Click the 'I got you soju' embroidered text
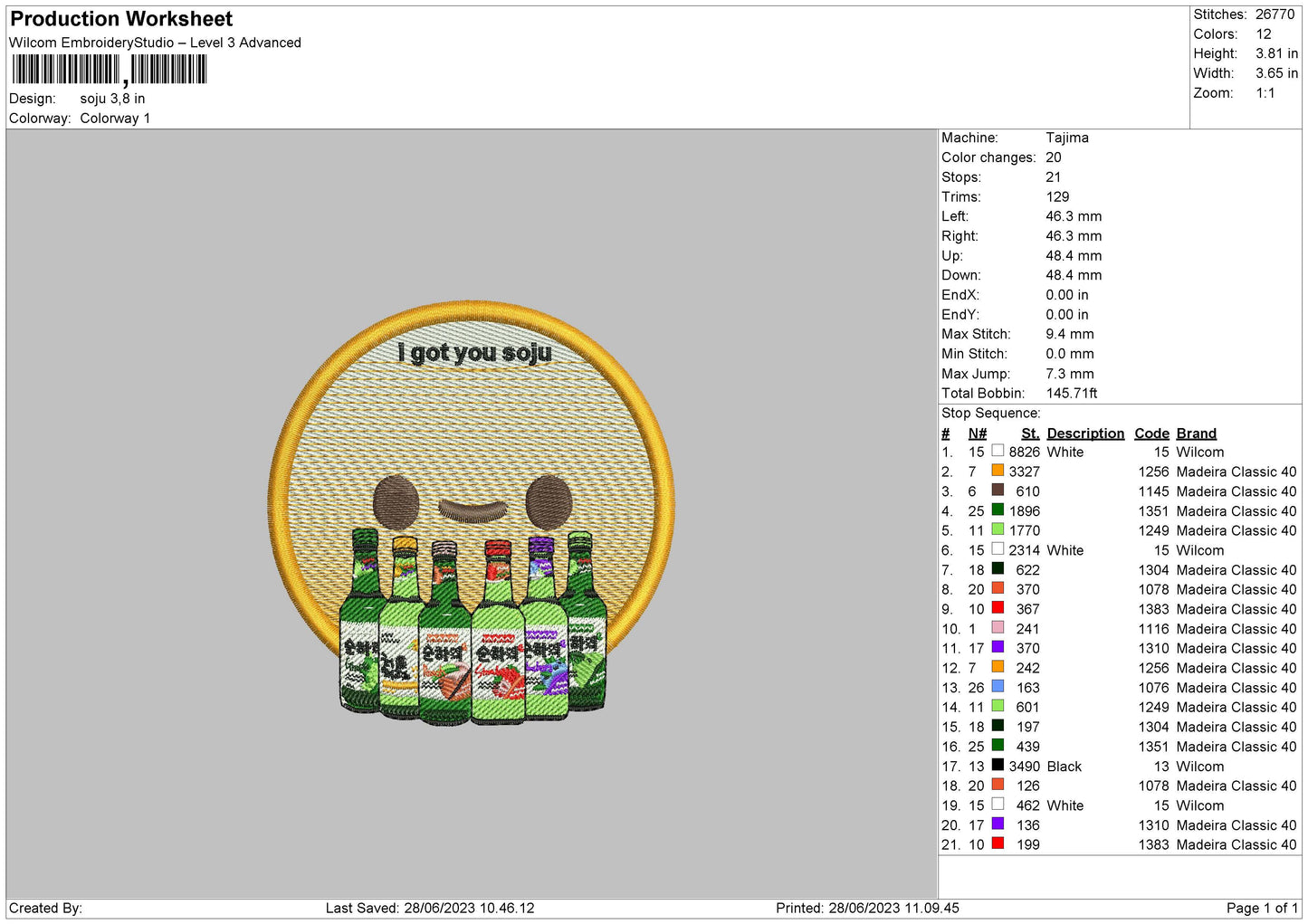Image resolution: width=1308 pixels, height=924 pixels. pyautogui.click(x=474, y=352)
